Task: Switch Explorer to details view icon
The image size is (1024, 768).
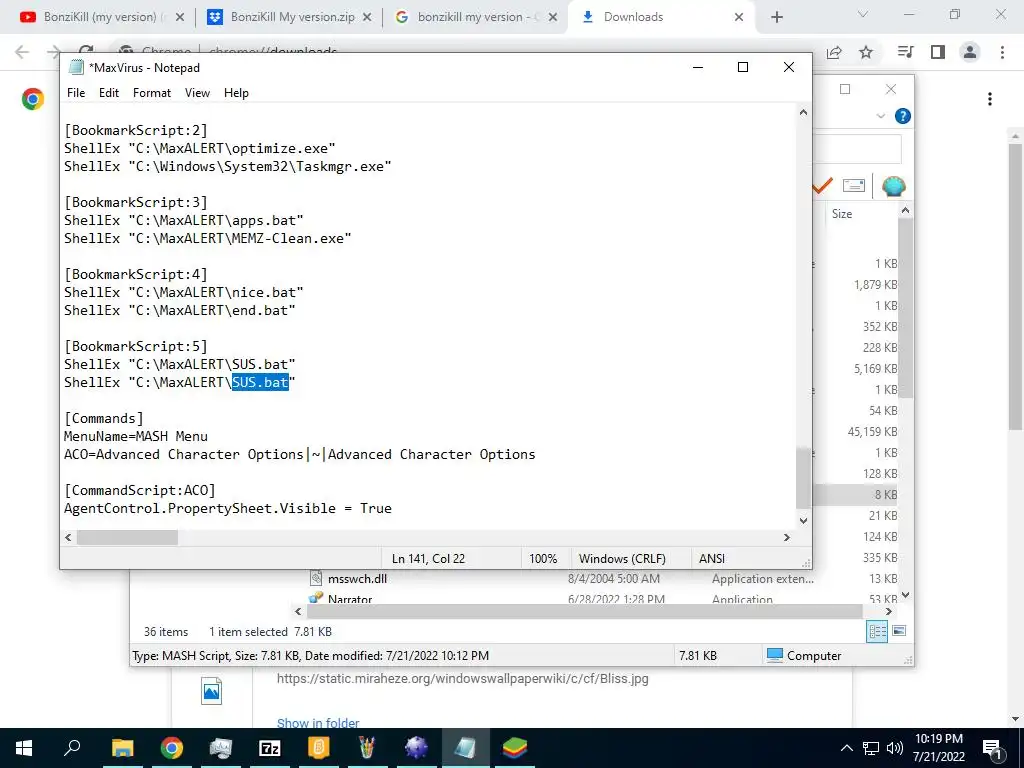Action: pos(877,631)
